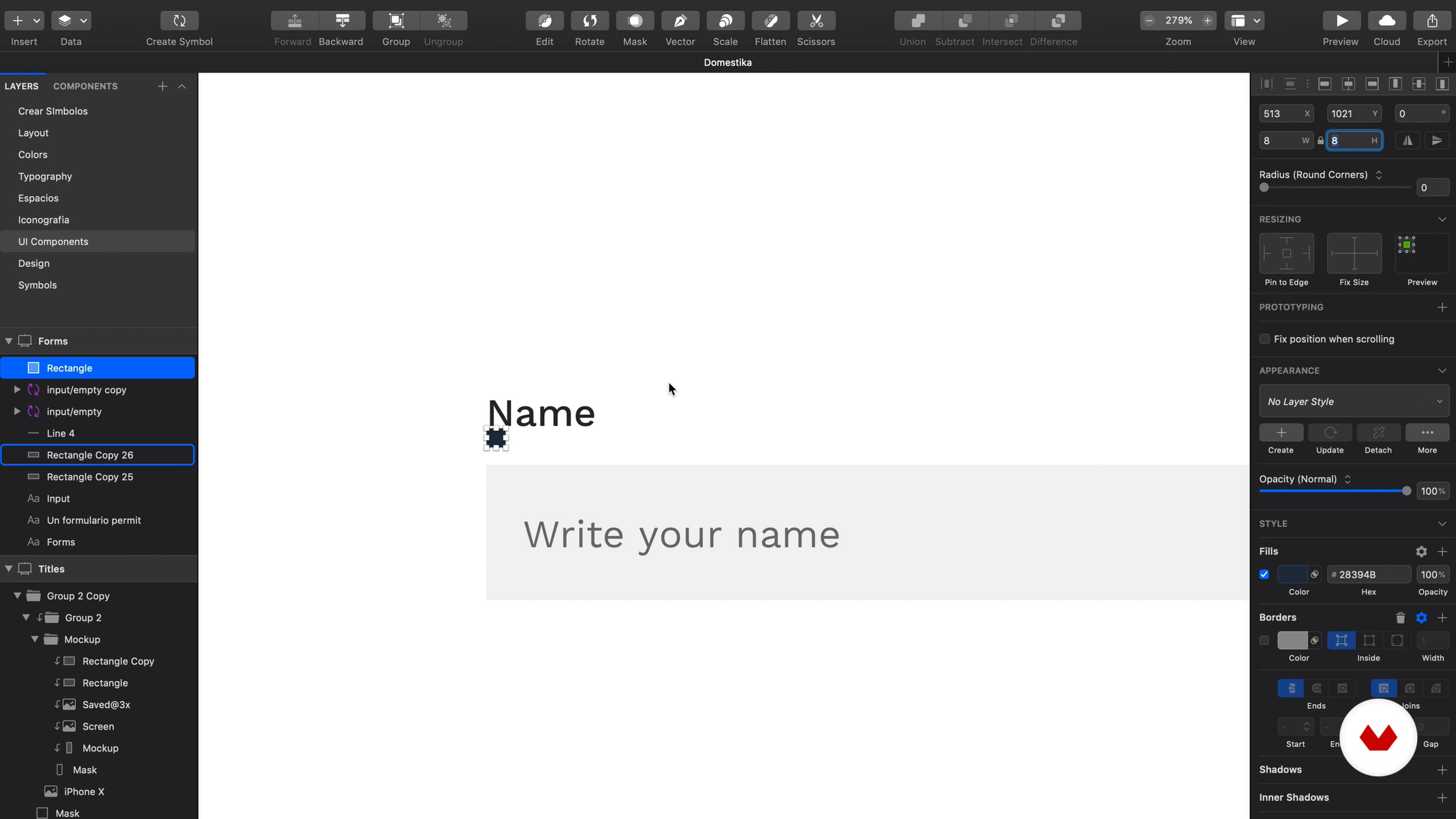This screenshot has height=819, width=1456.
Task: Set border position to Outside
Action: (1396, 641)
